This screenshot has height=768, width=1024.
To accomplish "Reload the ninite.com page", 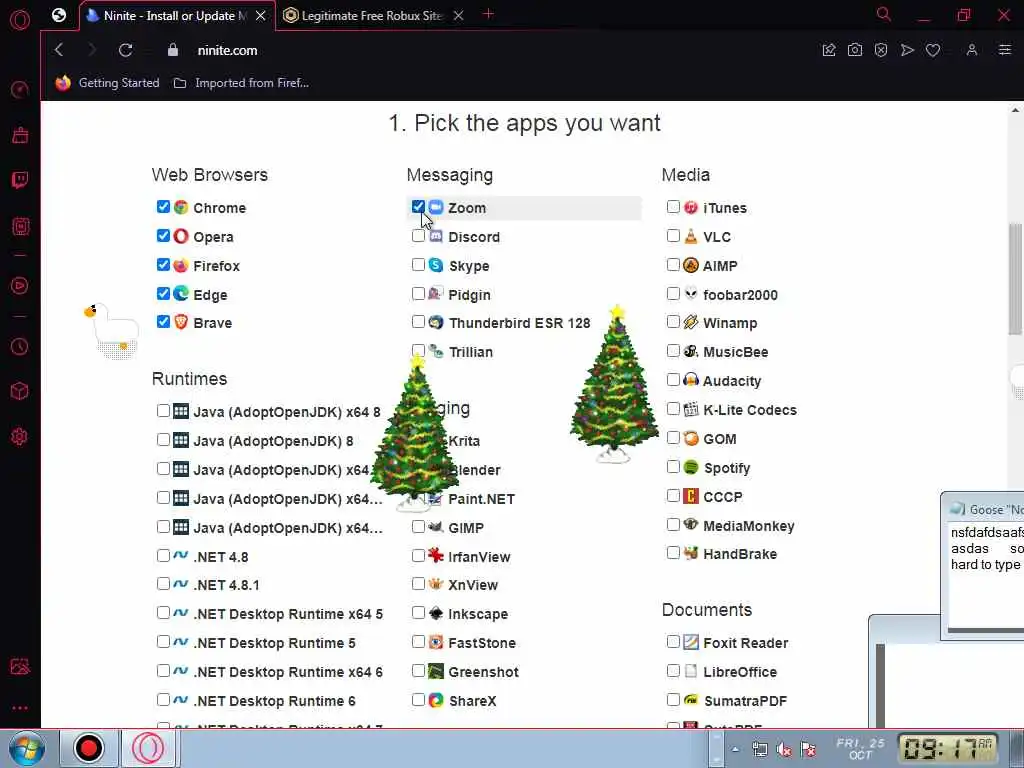I will point(125,50).
